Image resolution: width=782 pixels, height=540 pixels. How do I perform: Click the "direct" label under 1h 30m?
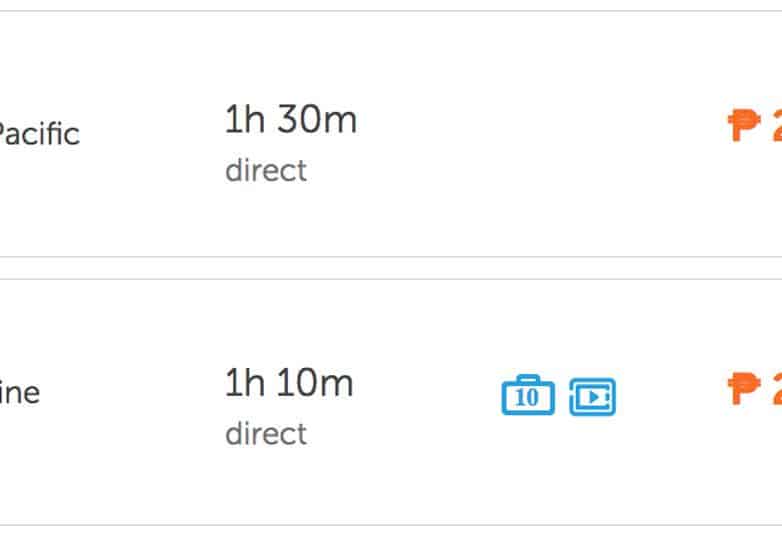(x=265, y=170)
